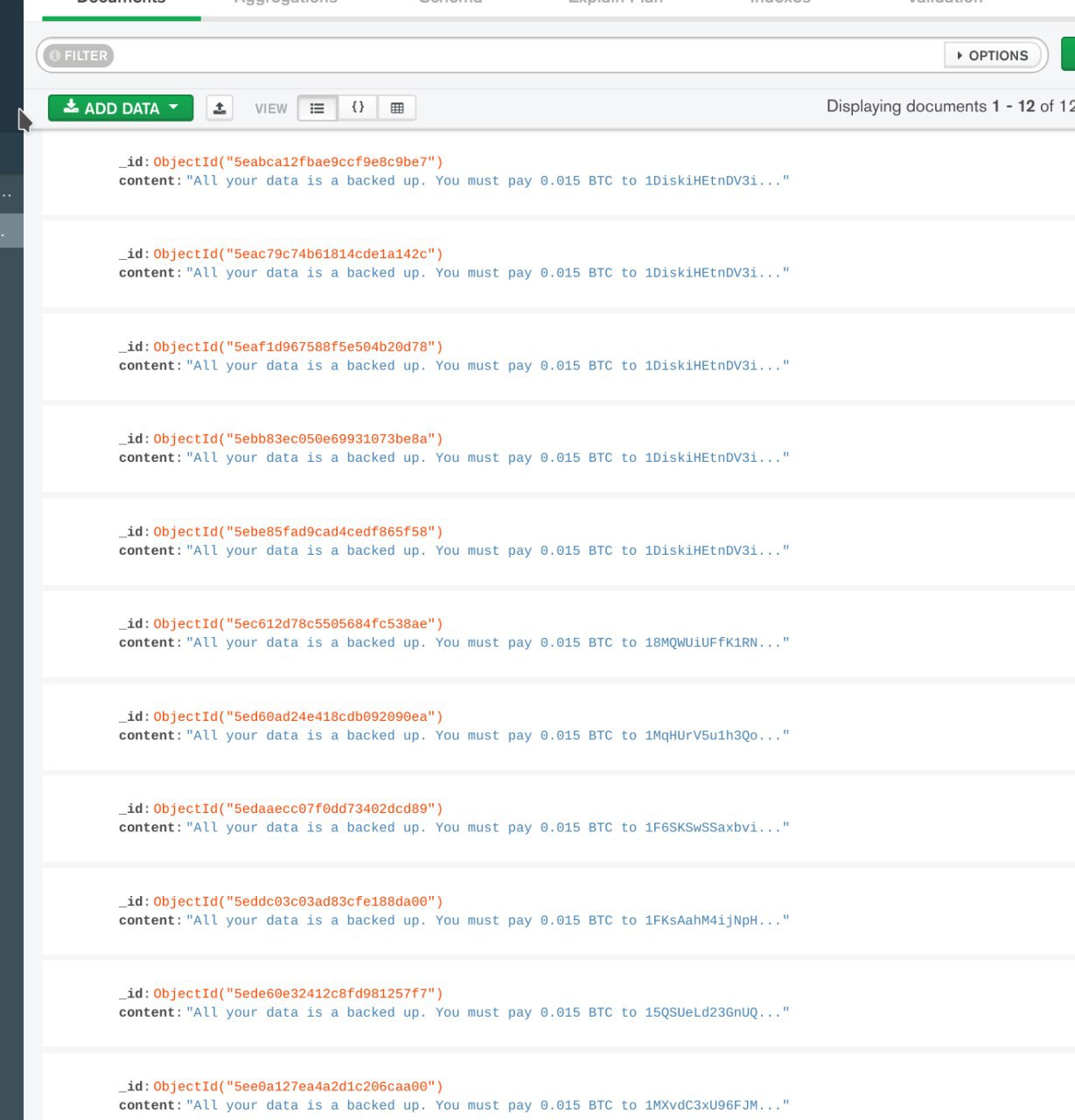Select ObjectId 5edaaecc07f0dd73402dcd89
Viewport: 1075px width, 1120px height.
click(x=298, y=808)
